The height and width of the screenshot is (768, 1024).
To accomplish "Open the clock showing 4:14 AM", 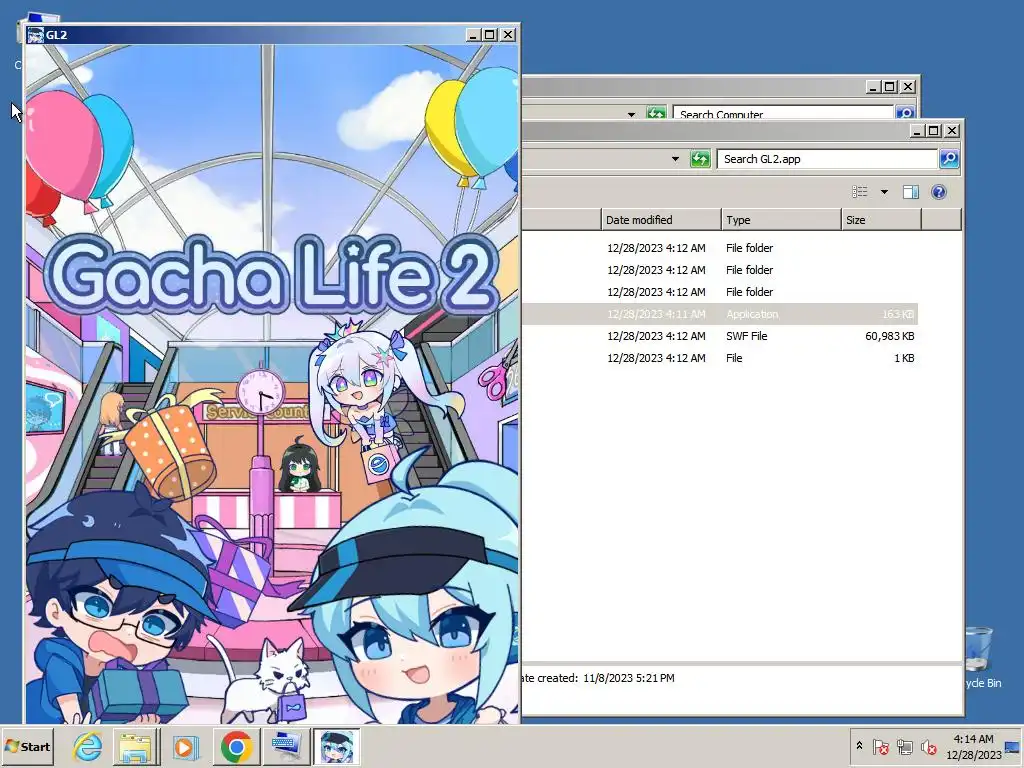I will tap(973, 746).
